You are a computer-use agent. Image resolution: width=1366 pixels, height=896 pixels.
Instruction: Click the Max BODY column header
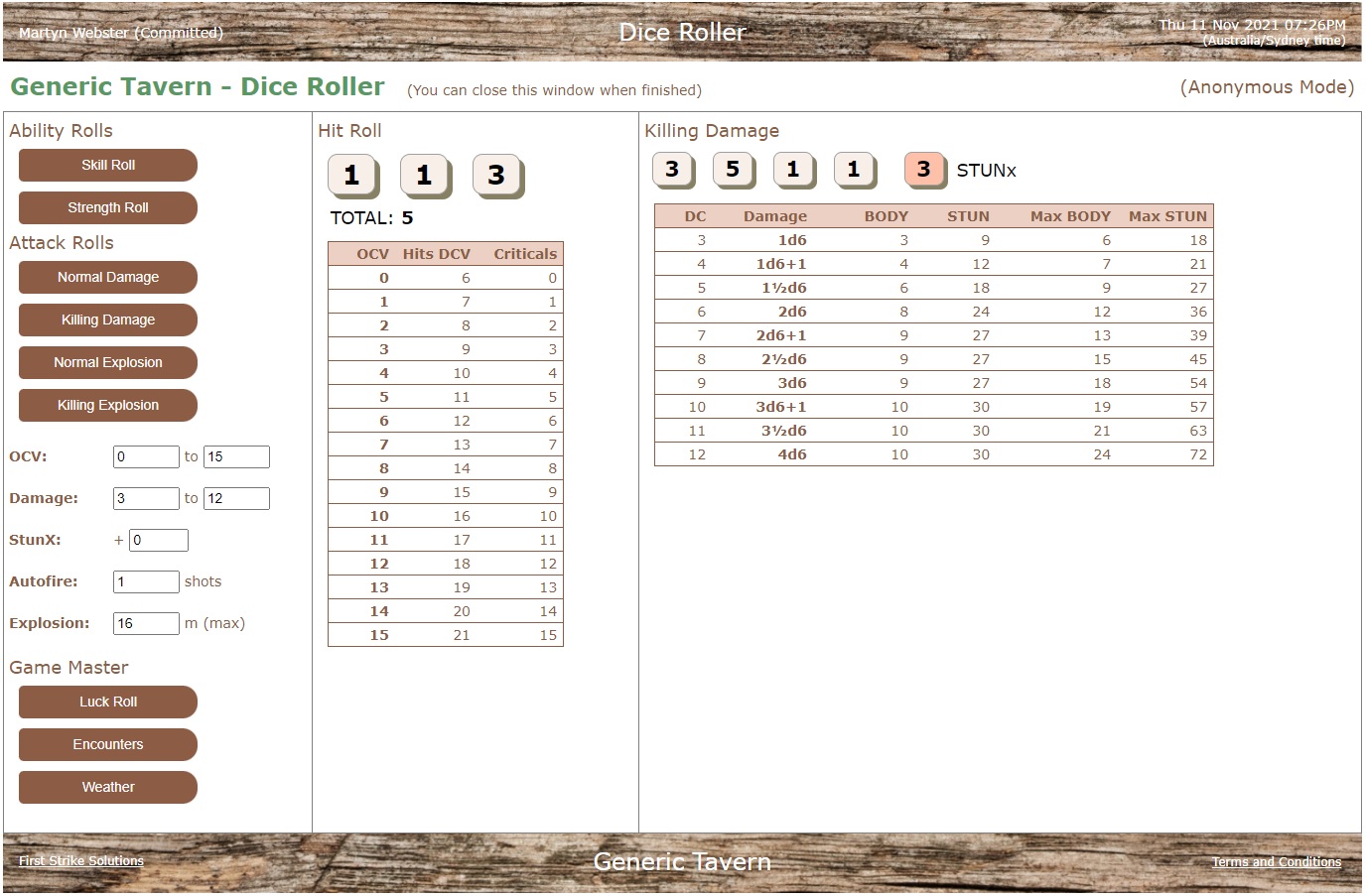click(x=1070, y=216)
